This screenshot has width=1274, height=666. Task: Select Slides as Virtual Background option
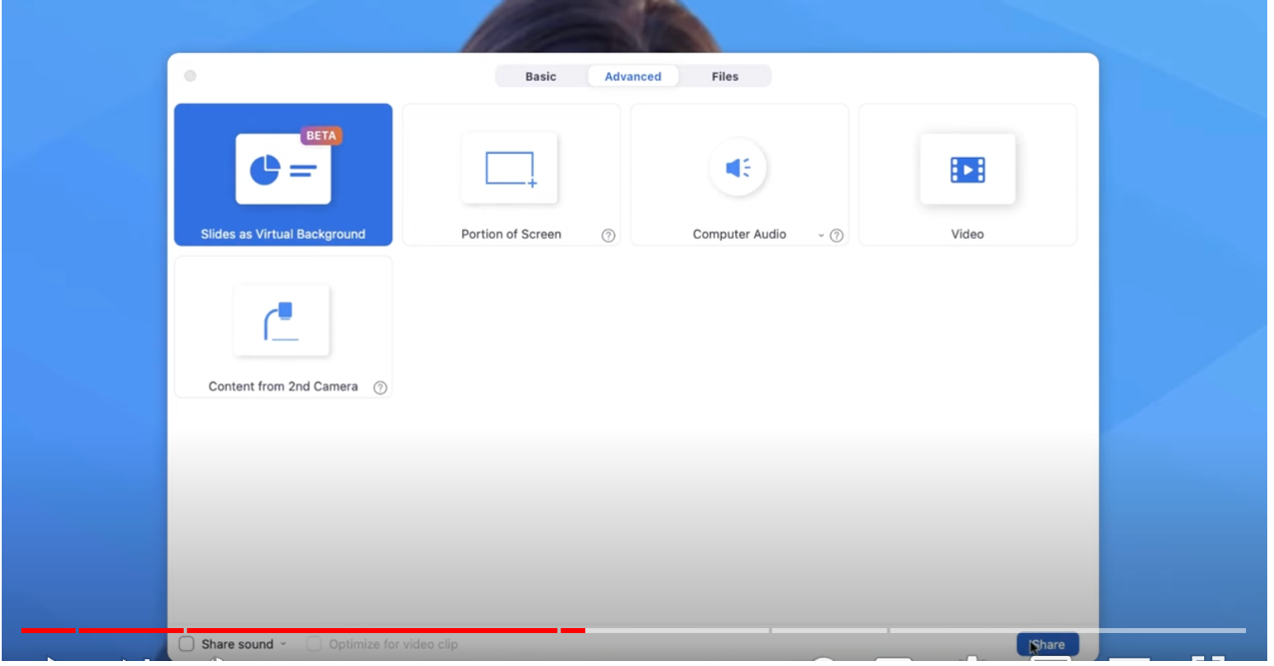tap(283, 175)
